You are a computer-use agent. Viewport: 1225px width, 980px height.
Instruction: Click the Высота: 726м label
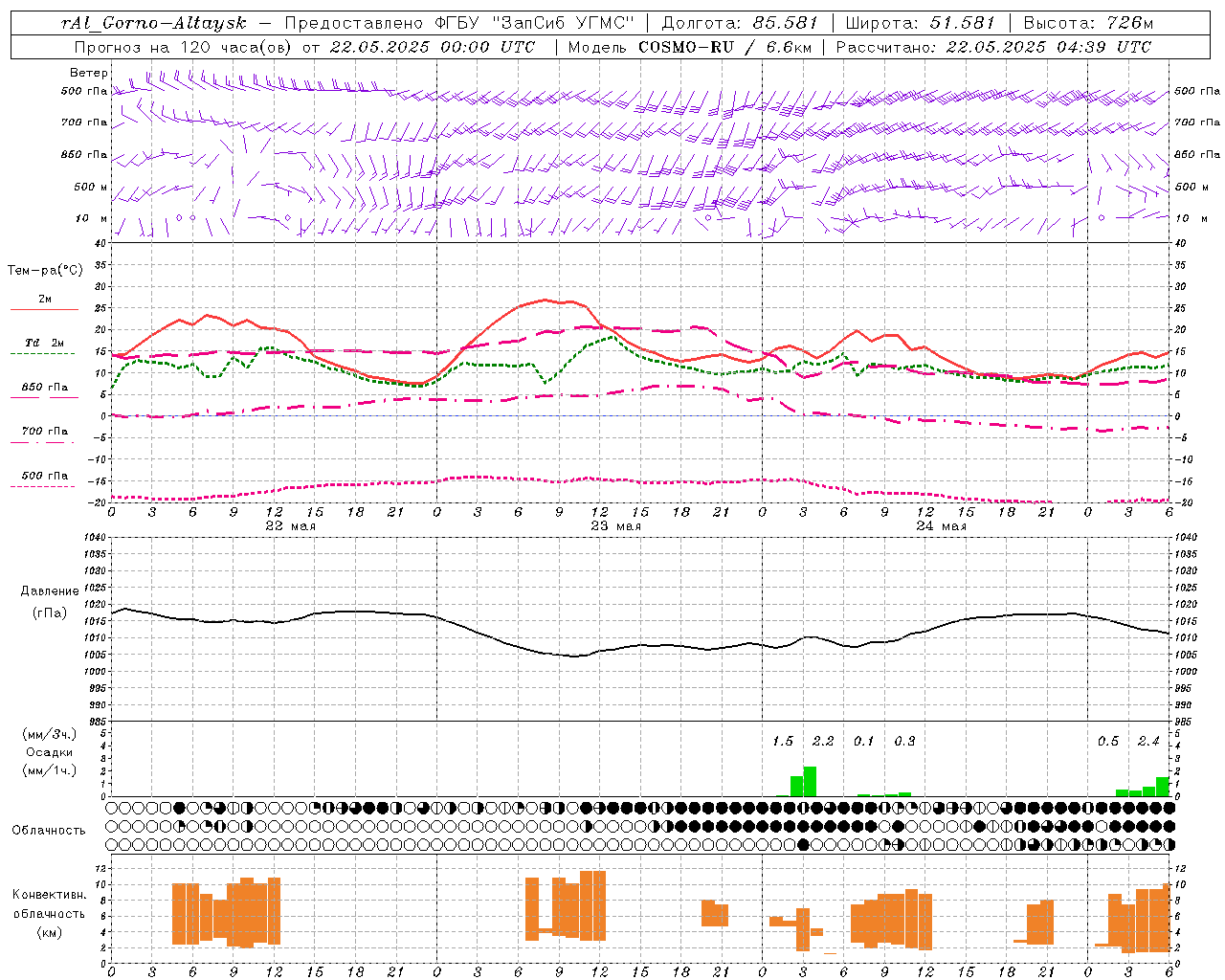pyautogui.click(x=1088, y=23)
